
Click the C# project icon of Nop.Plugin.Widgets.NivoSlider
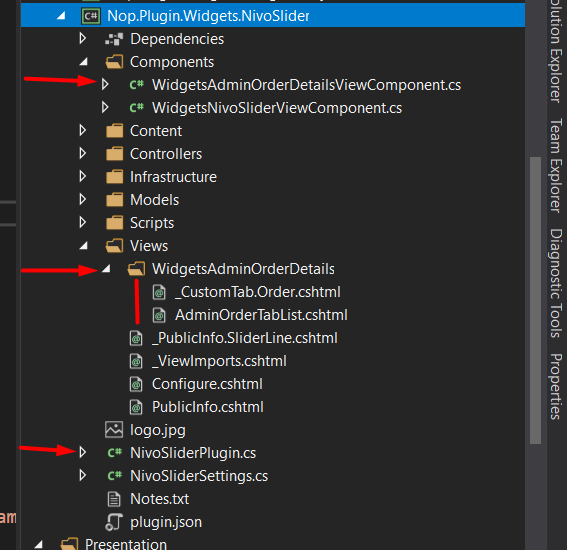91,16
